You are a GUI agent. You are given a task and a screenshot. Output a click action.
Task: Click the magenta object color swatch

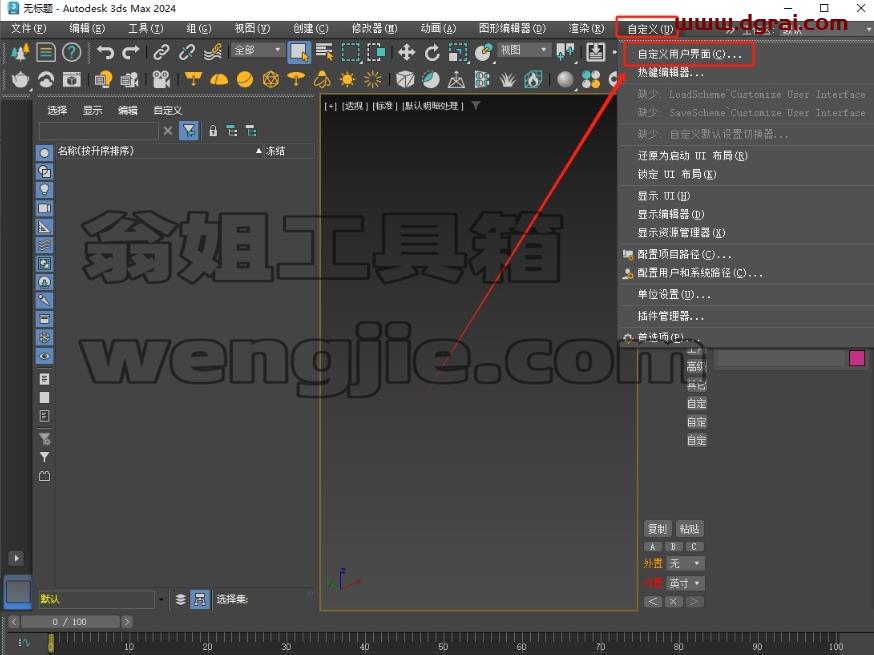pyautogui.click(x=857, y=358)
